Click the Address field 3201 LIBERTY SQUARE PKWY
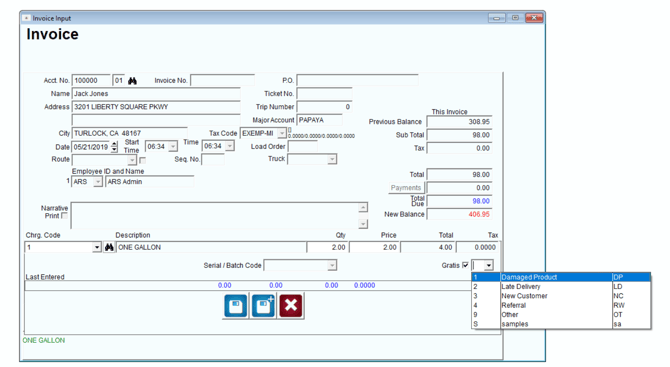The width and height of the screenshot is (670, 367). tap(156, 107)
